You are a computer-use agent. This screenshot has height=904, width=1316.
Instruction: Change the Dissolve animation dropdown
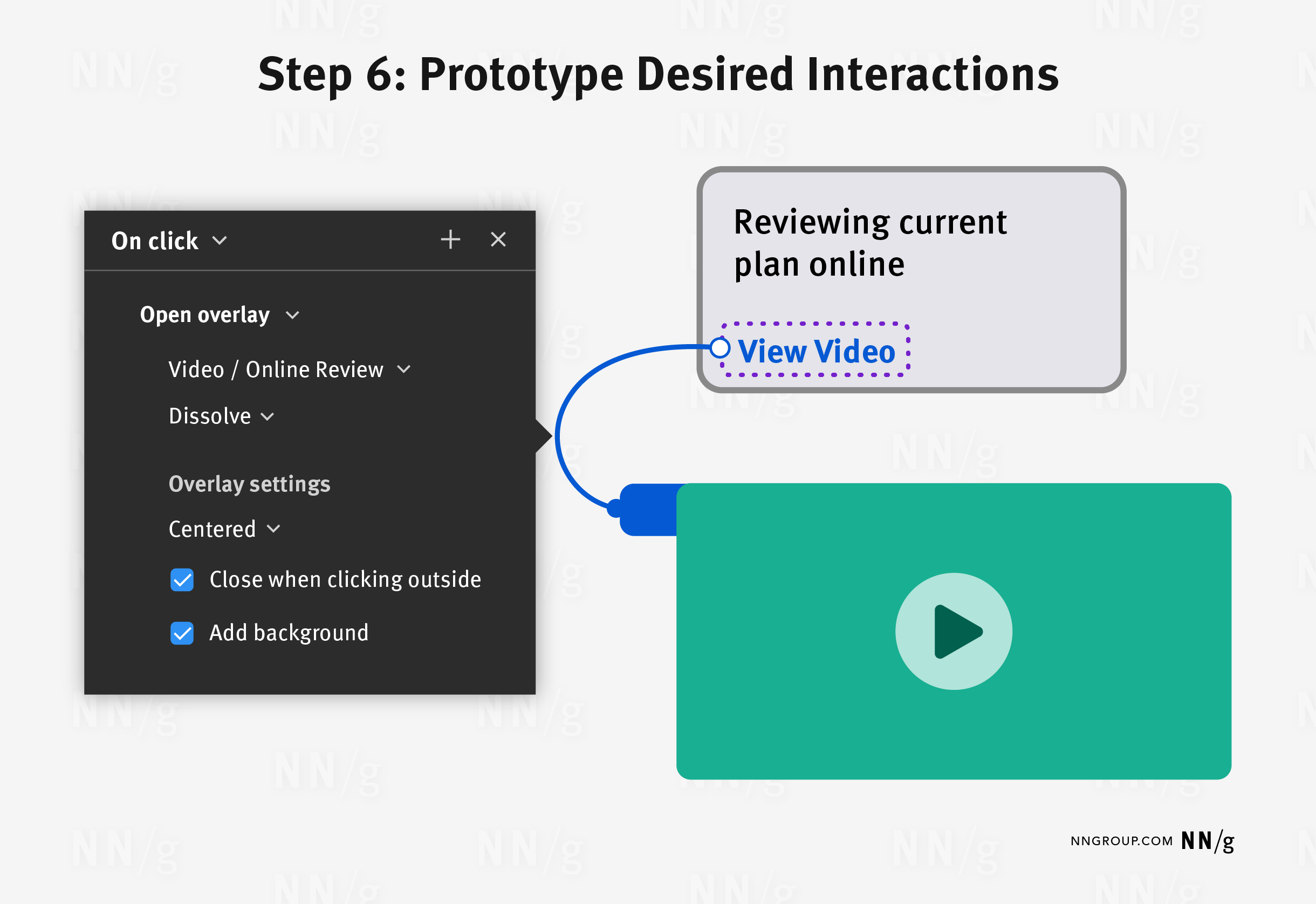click(x=221, y=416)
